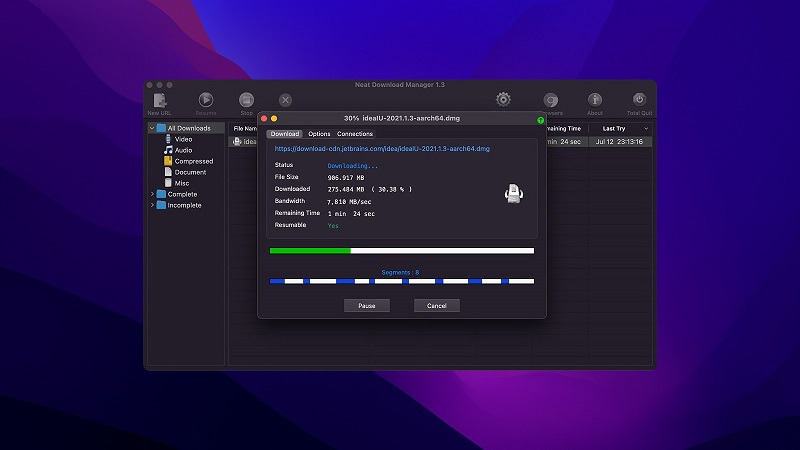Click the Browsers toolbar icon
The image size is (800, 450).
click(x=551, y=100)
